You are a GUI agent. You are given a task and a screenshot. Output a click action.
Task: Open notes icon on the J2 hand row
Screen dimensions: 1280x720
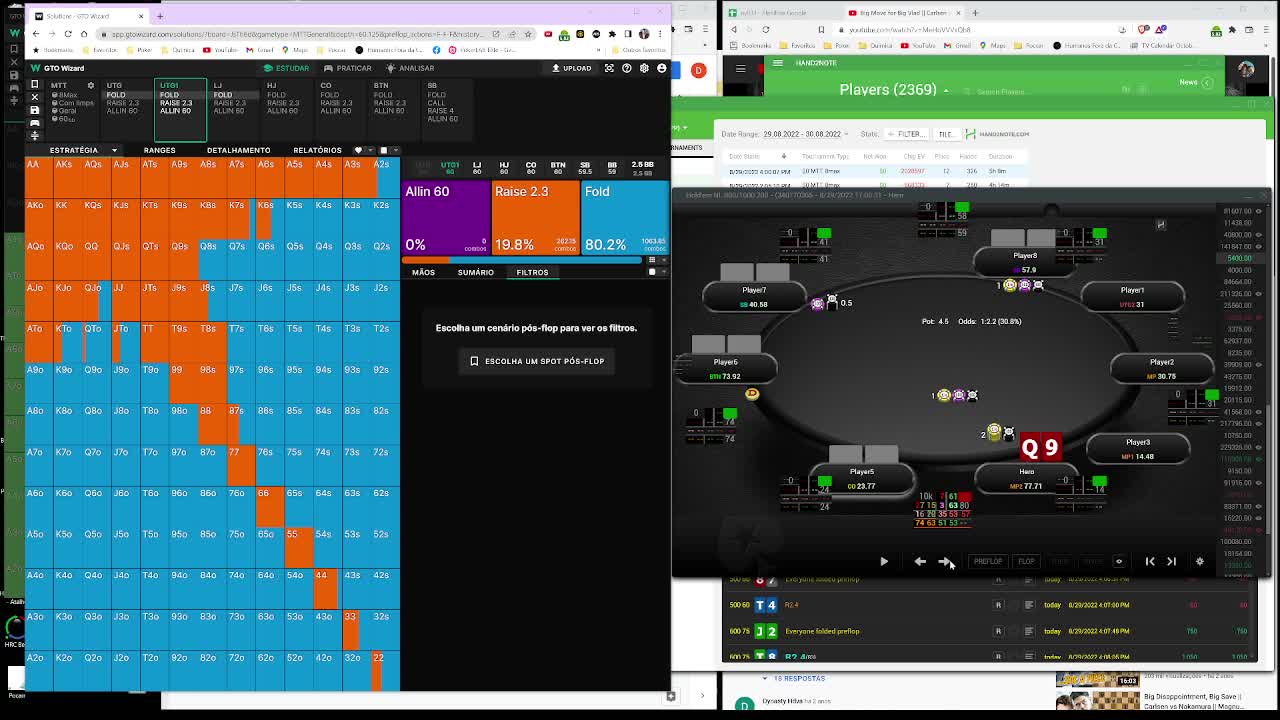pyautogui.click(x=1029, y=631)
